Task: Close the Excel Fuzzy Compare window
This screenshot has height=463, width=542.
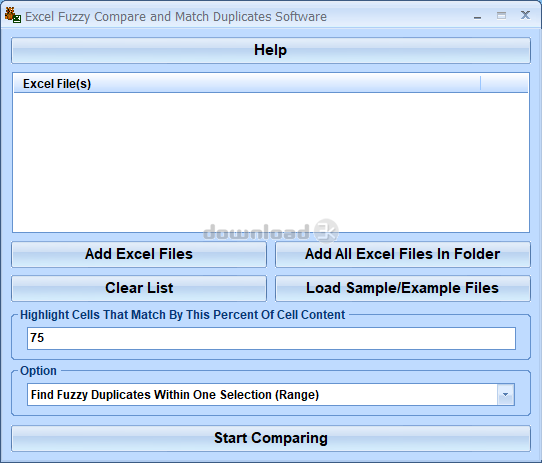Action: pos(525,15)
